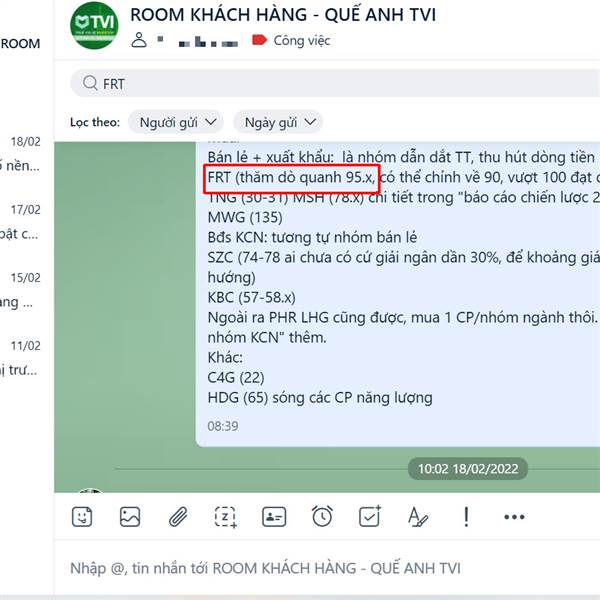Open the sticker and emoji picker
The width and height of the screenshot is (600, 600).
click(x=82, y=517)
